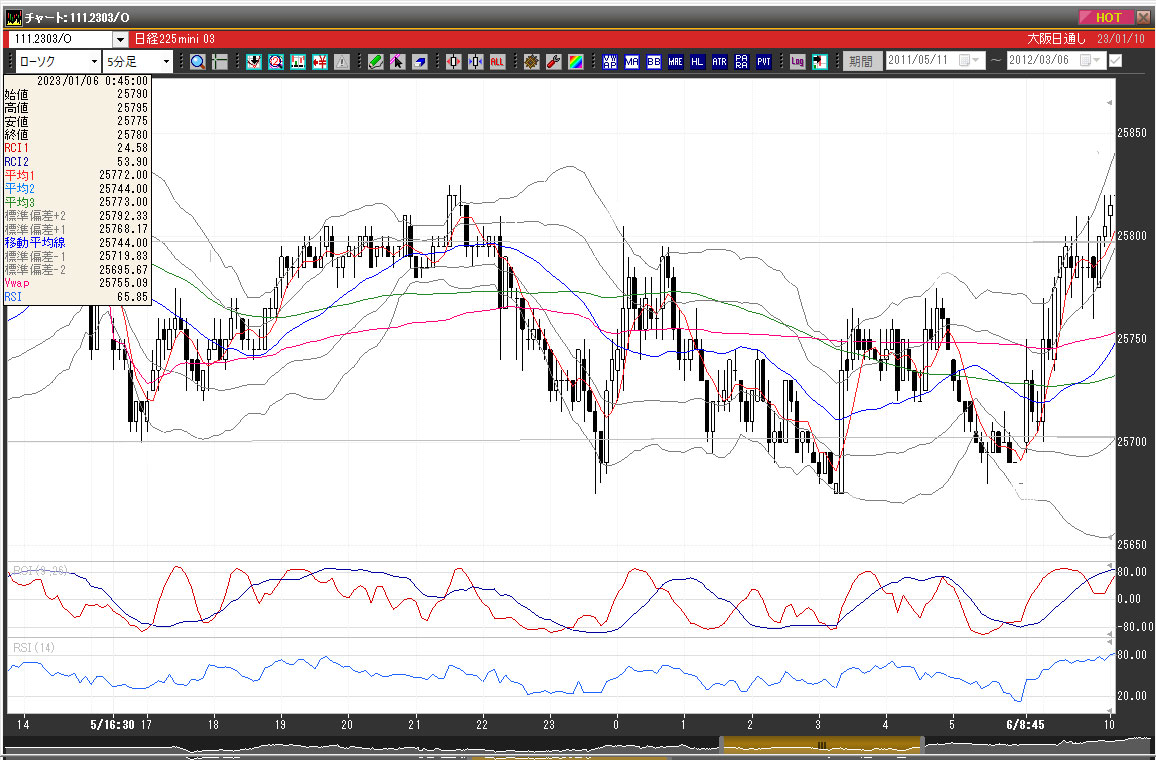Toggle the BB Bollinger Bands indicator
Viewport: 1156px width, 760px height.
click(654, 62)
